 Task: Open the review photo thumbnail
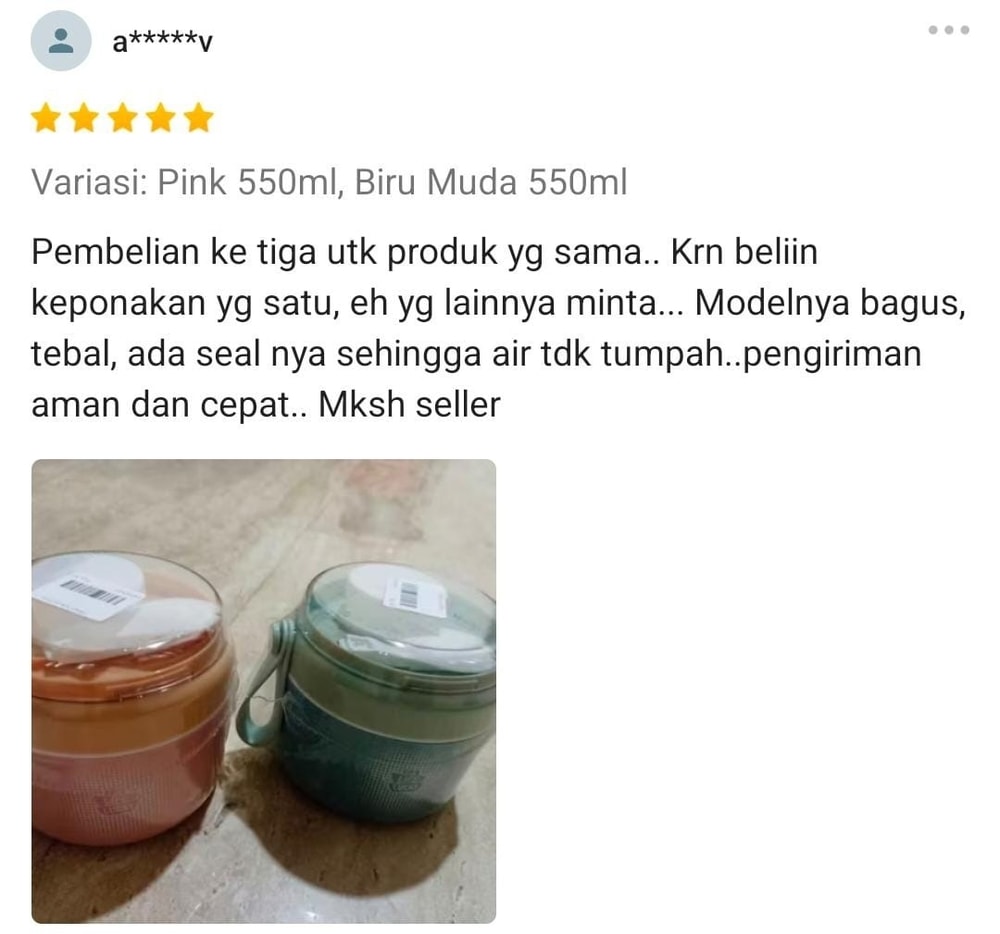click(263, 691)
